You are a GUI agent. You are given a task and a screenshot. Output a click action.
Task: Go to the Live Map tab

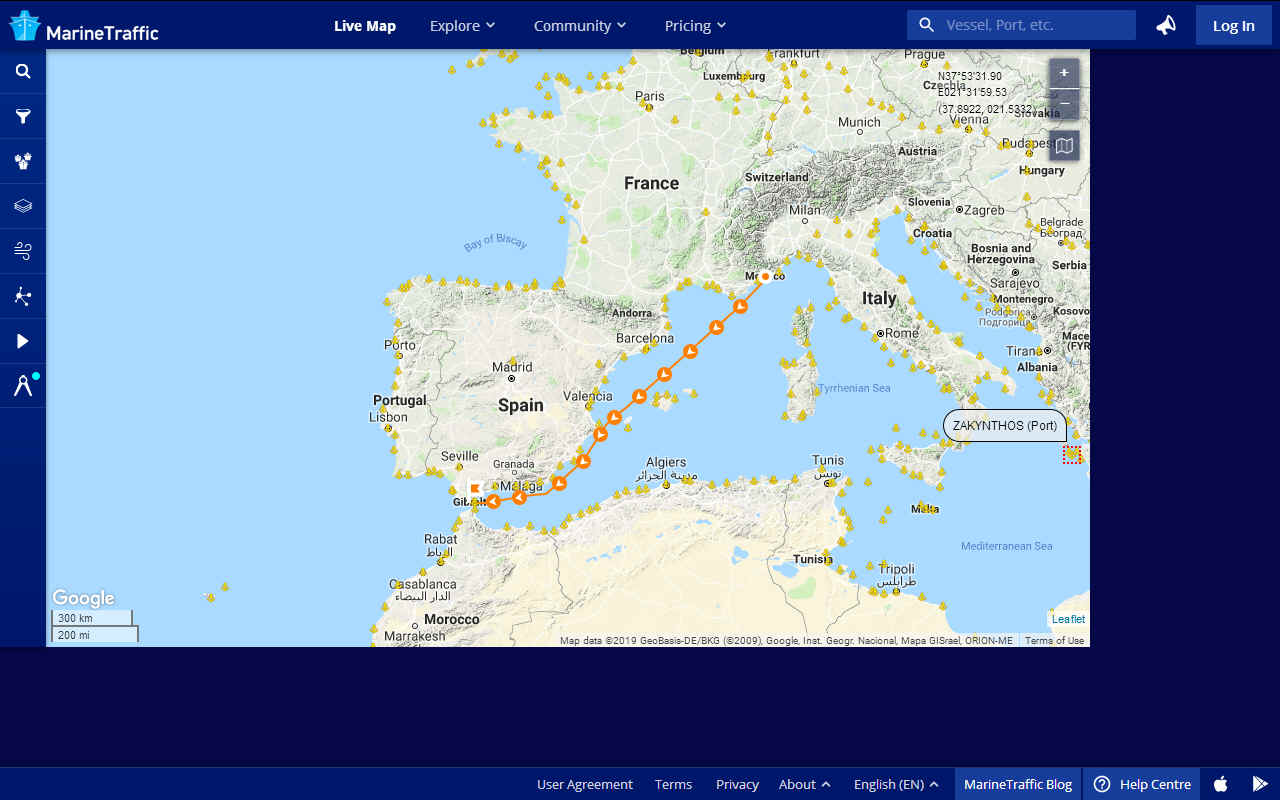tap(365, 26)
